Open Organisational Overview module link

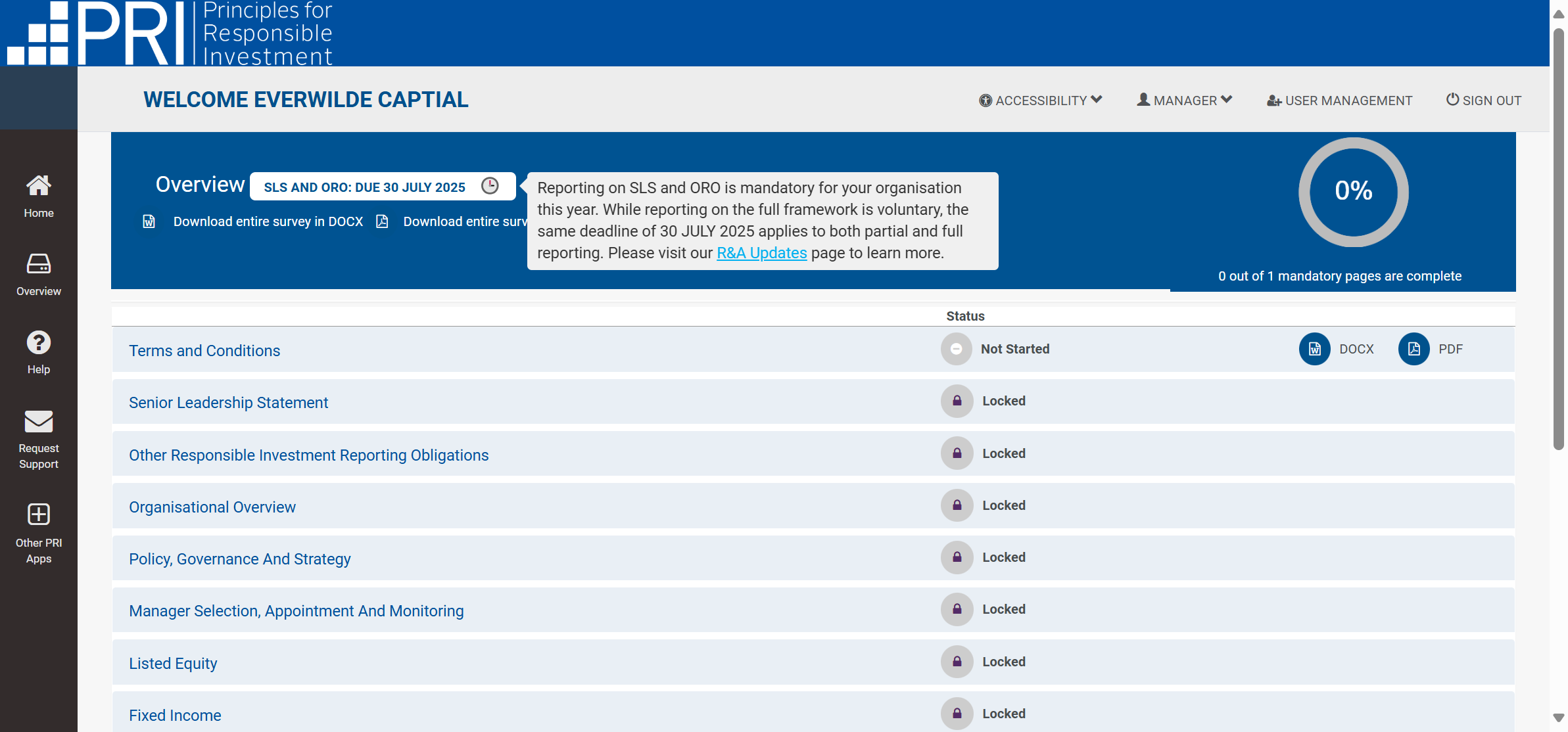point(212,507)
